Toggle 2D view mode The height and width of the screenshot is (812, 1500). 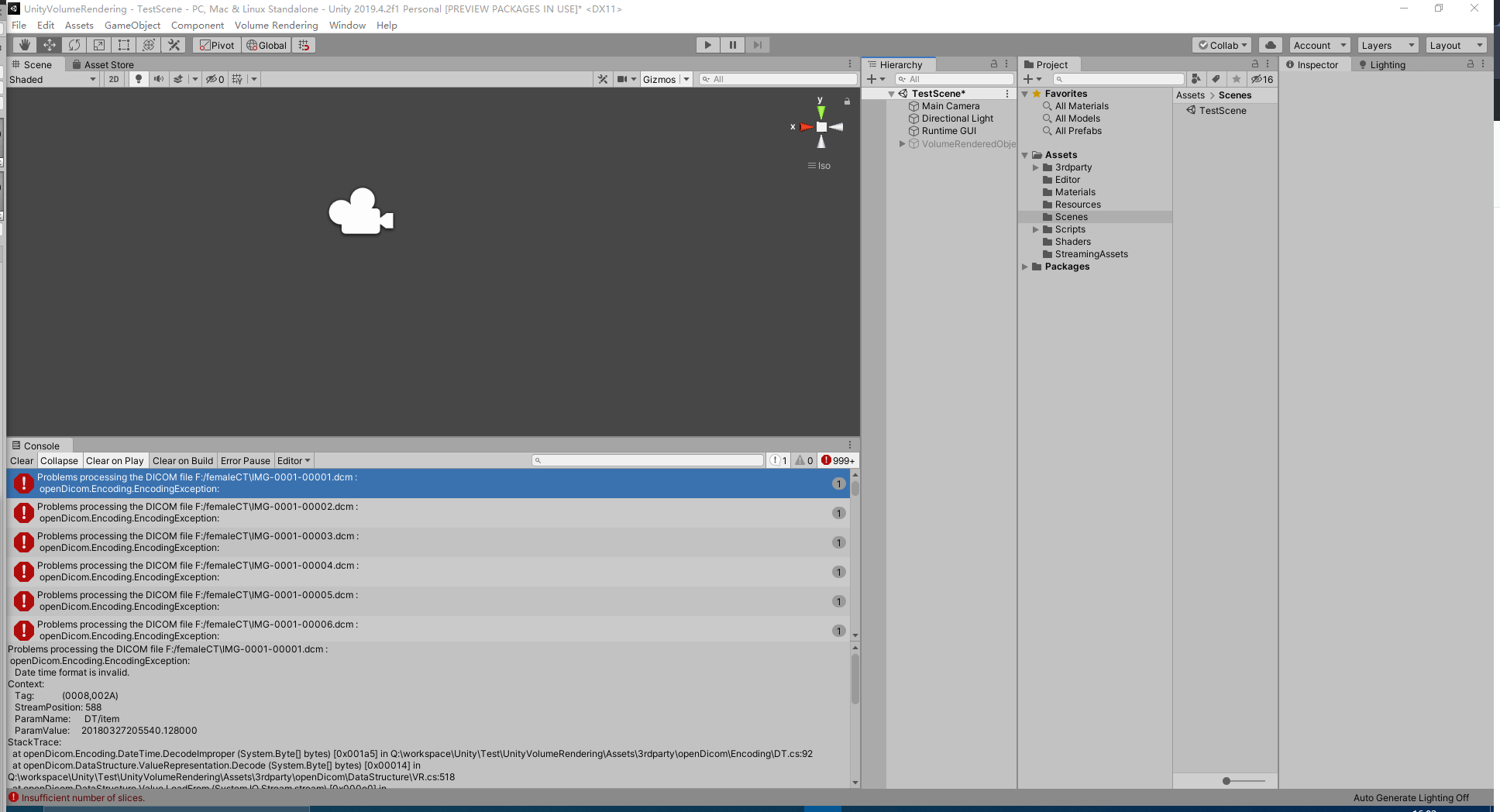click(113, 78)
